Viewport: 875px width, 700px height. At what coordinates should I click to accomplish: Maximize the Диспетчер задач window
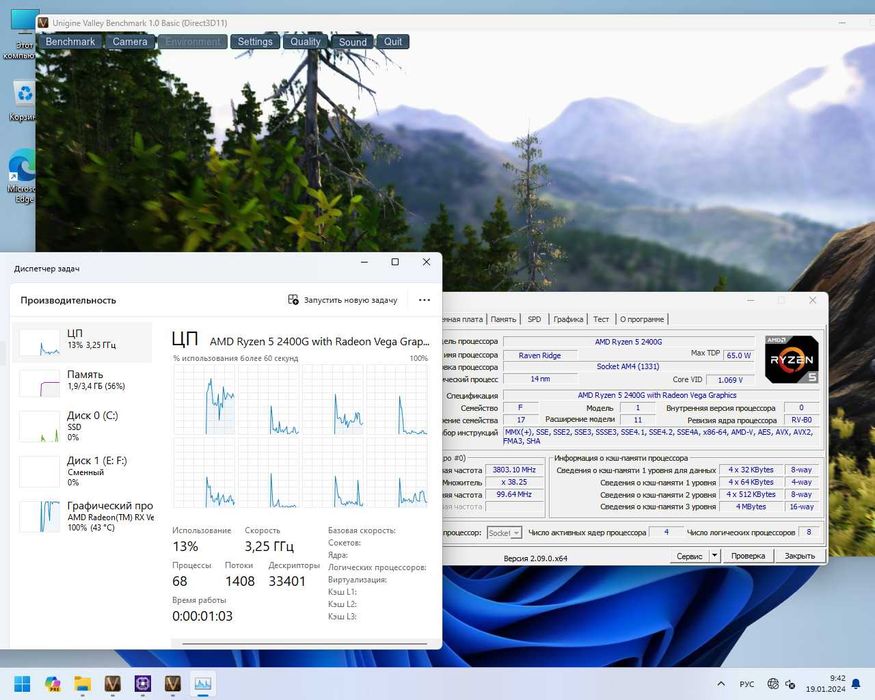tap(395, 262)
